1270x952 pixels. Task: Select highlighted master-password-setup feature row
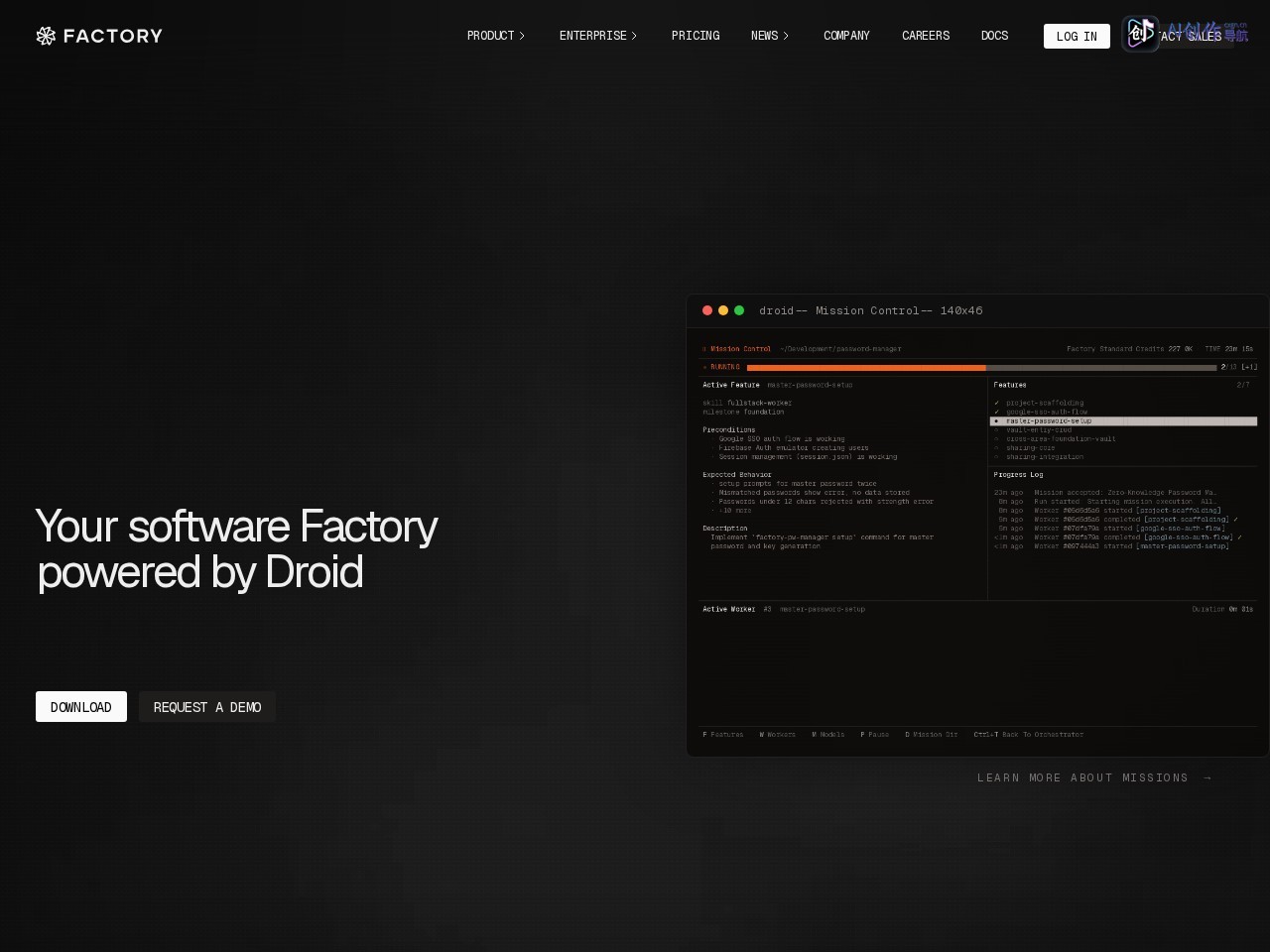click(1123, 421)
